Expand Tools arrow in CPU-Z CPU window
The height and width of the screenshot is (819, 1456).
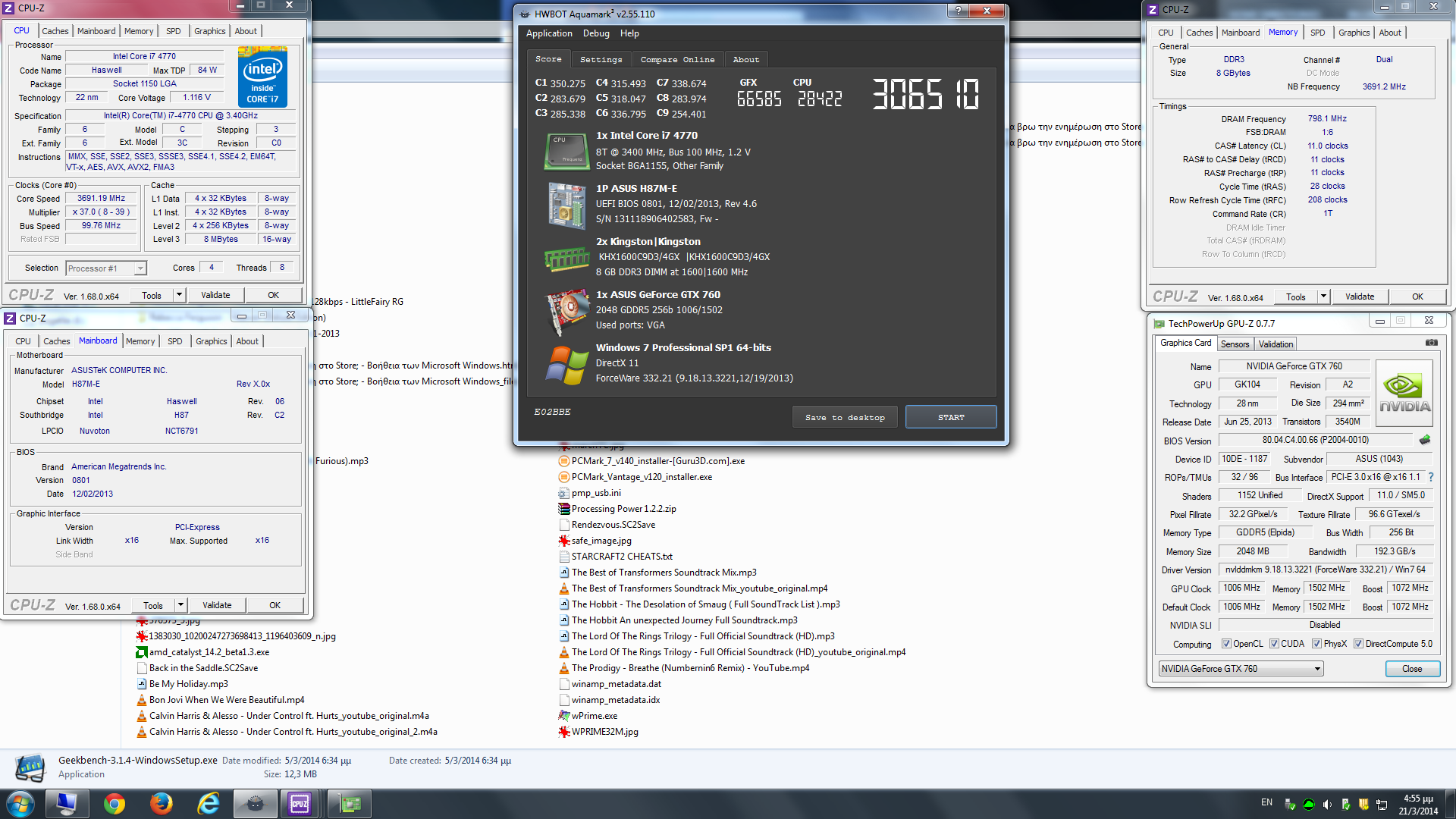click(x=180, y=295)
